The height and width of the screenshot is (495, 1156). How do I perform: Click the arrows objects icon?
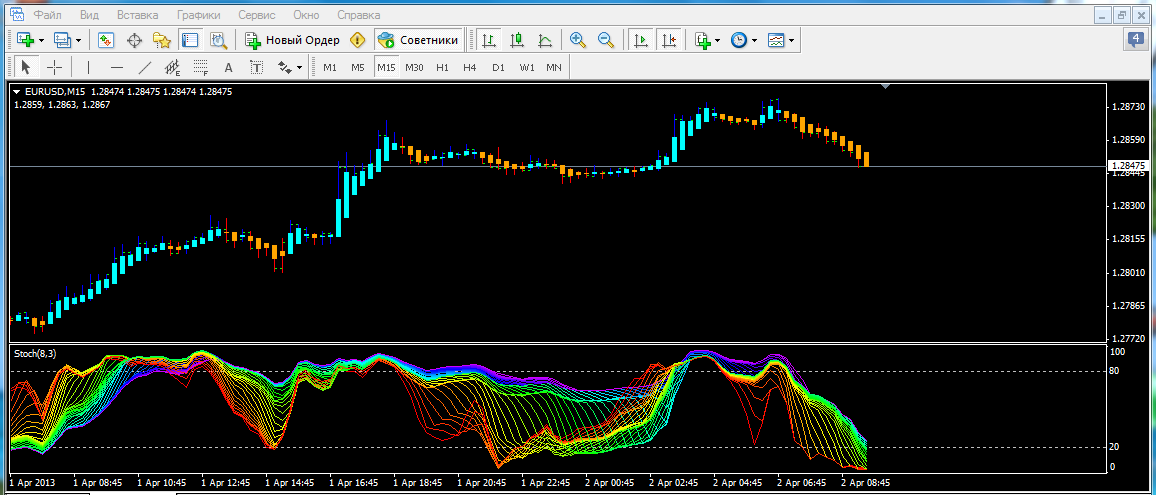284,67
